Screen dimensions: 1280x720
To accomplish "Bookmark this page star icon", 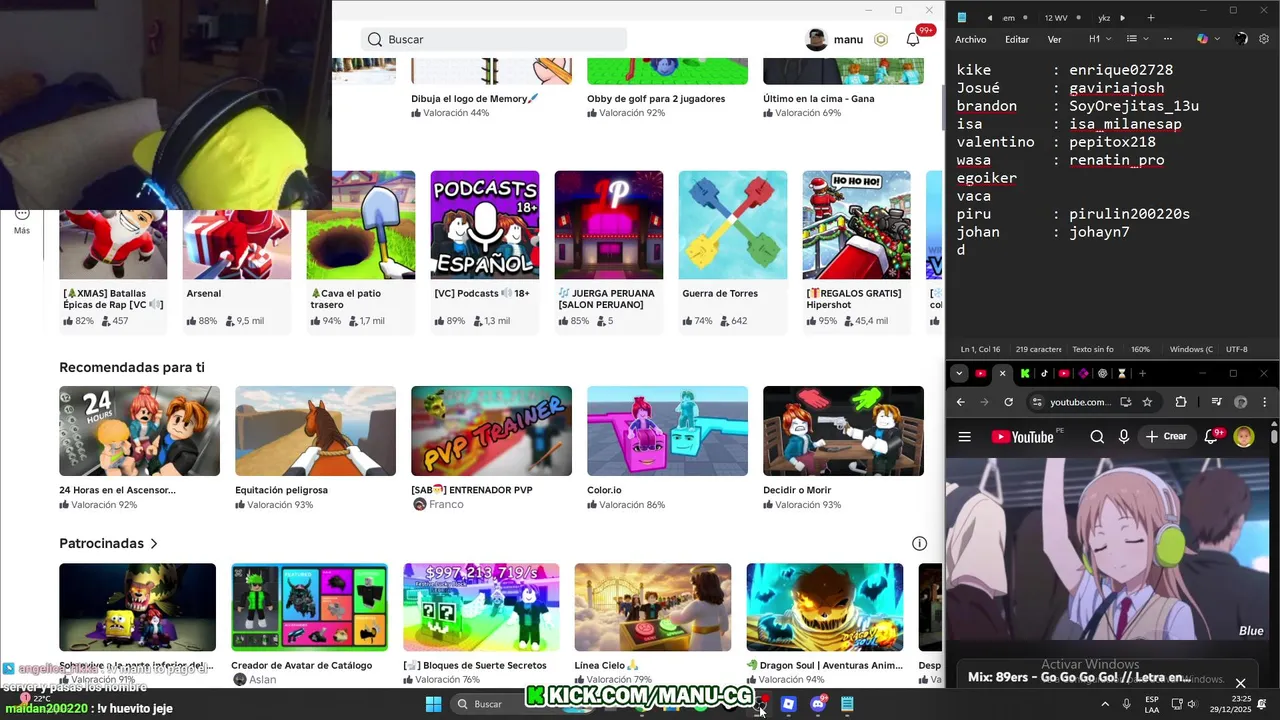I will click(x=1147, y=402).
